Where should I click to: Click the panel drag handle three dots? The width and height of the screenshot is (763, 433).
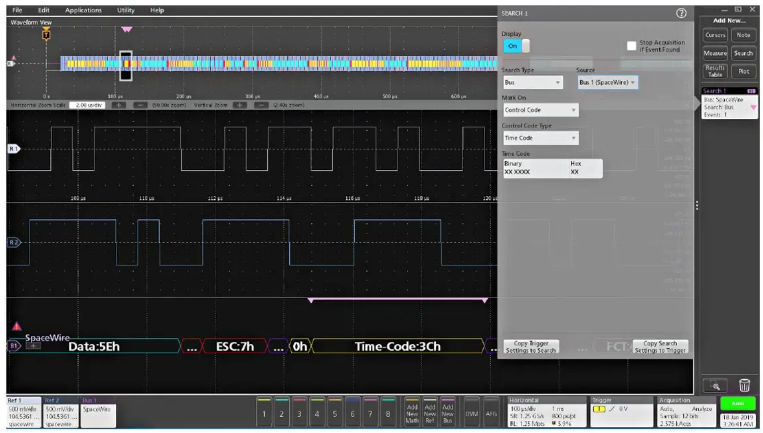coord(697,206)
